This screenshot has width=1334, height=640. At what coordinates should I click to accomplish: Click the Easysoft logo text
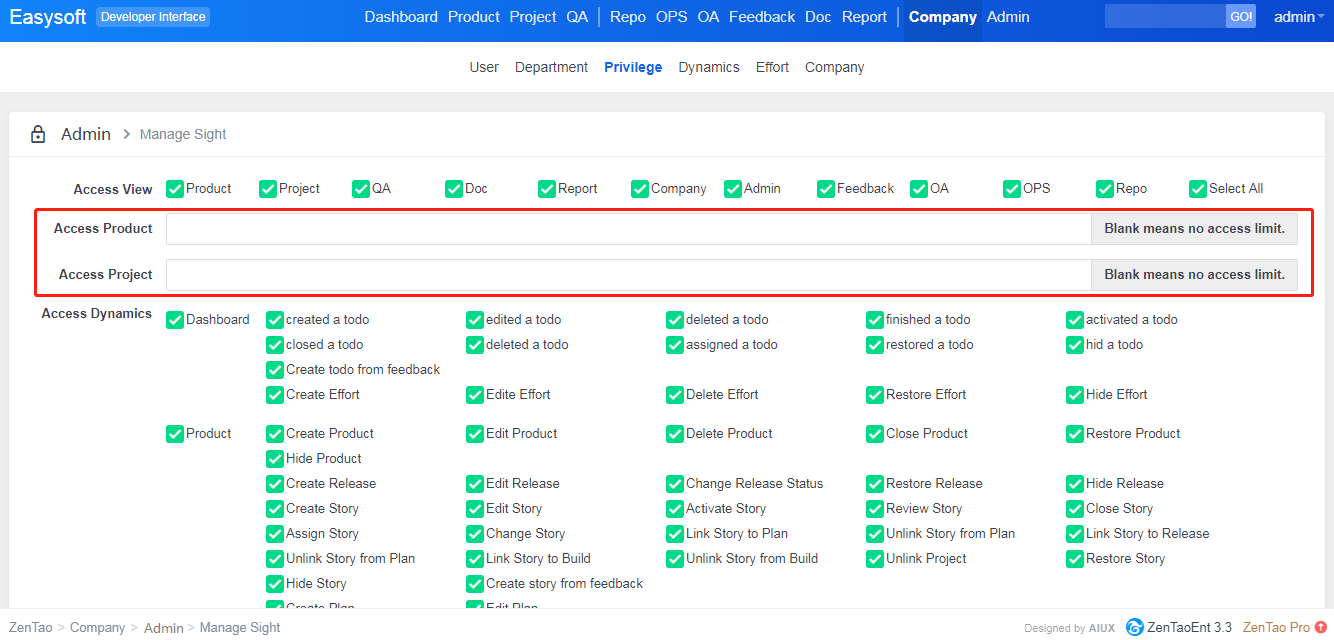48,17
